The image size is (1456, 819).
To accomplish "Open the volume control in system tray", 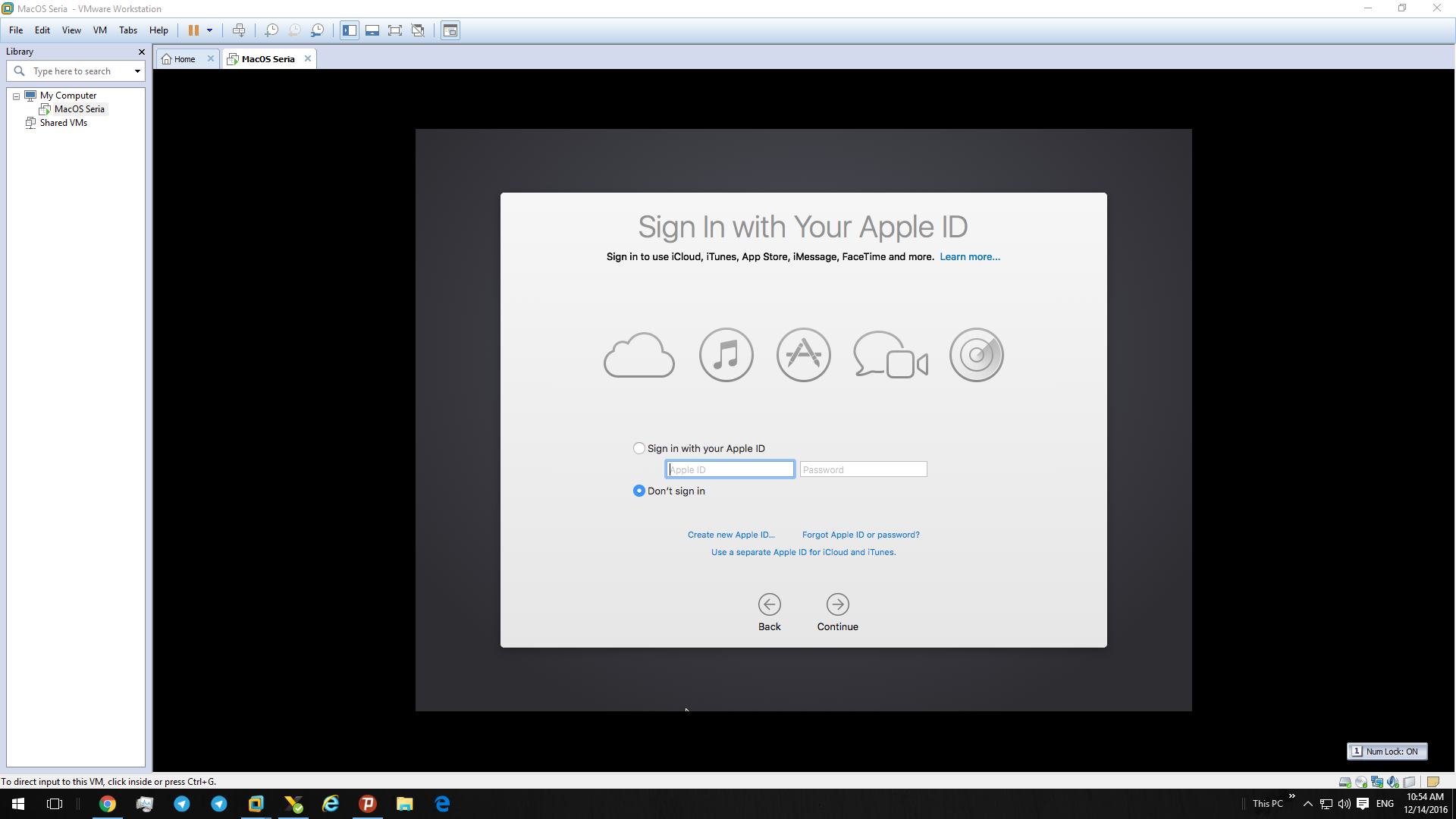I will (1345, 804).
